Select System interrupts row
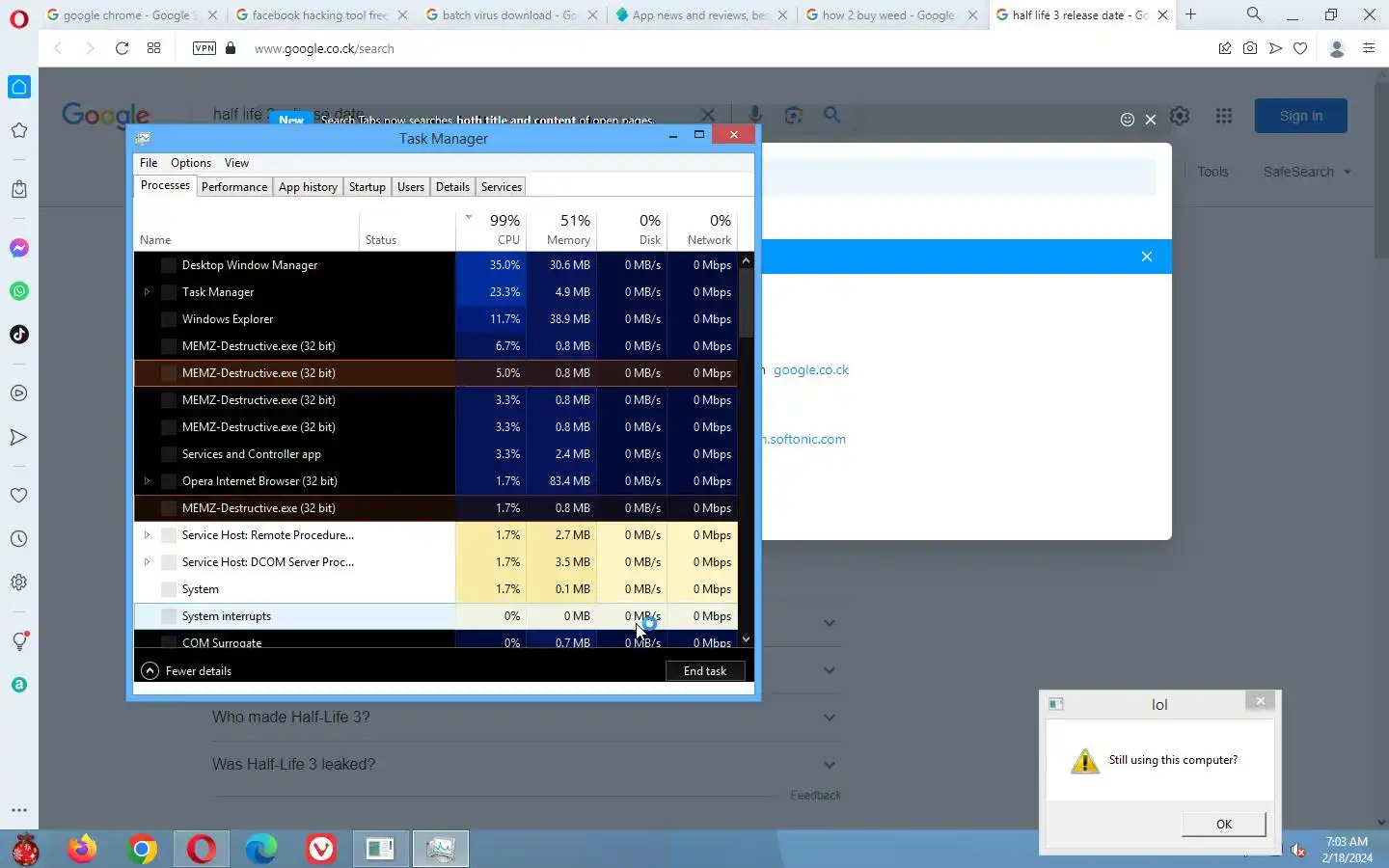1389x868 pixels. [436, 616]
